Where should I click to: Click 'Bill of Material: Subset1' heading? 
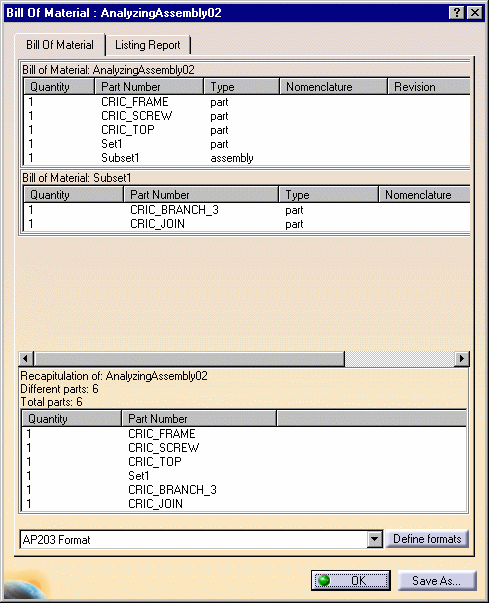point(77,178)
